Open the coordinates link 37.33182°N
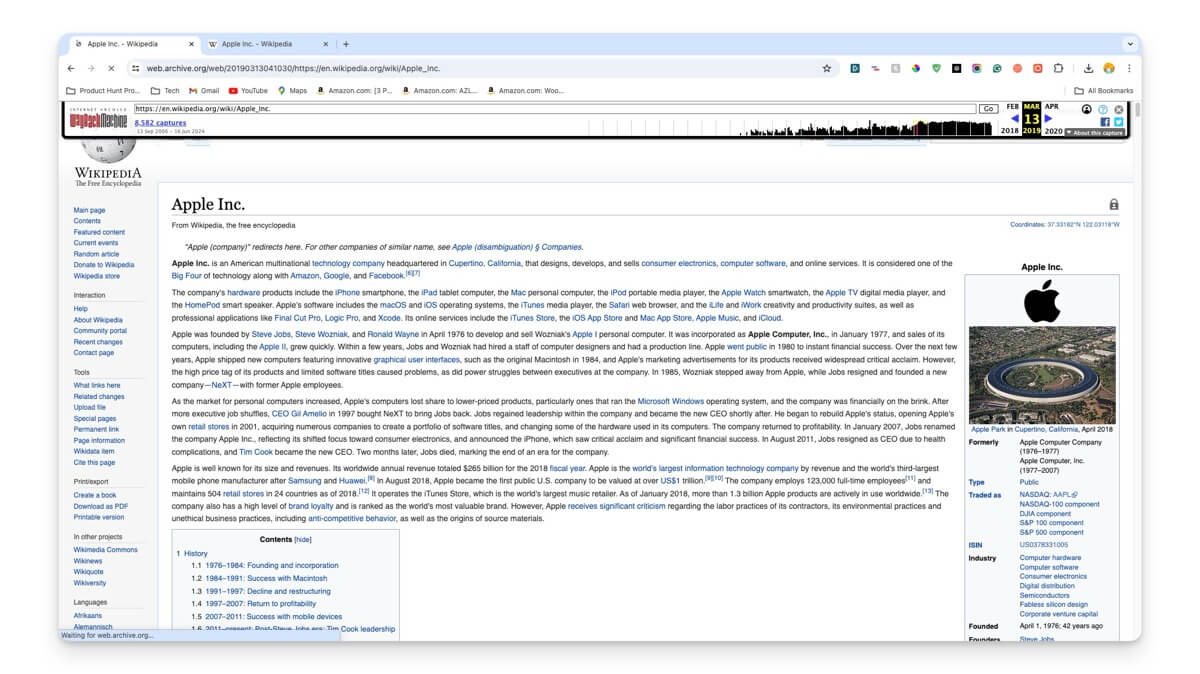Screen dimensions: 1200x674 tap(1065, 225)
